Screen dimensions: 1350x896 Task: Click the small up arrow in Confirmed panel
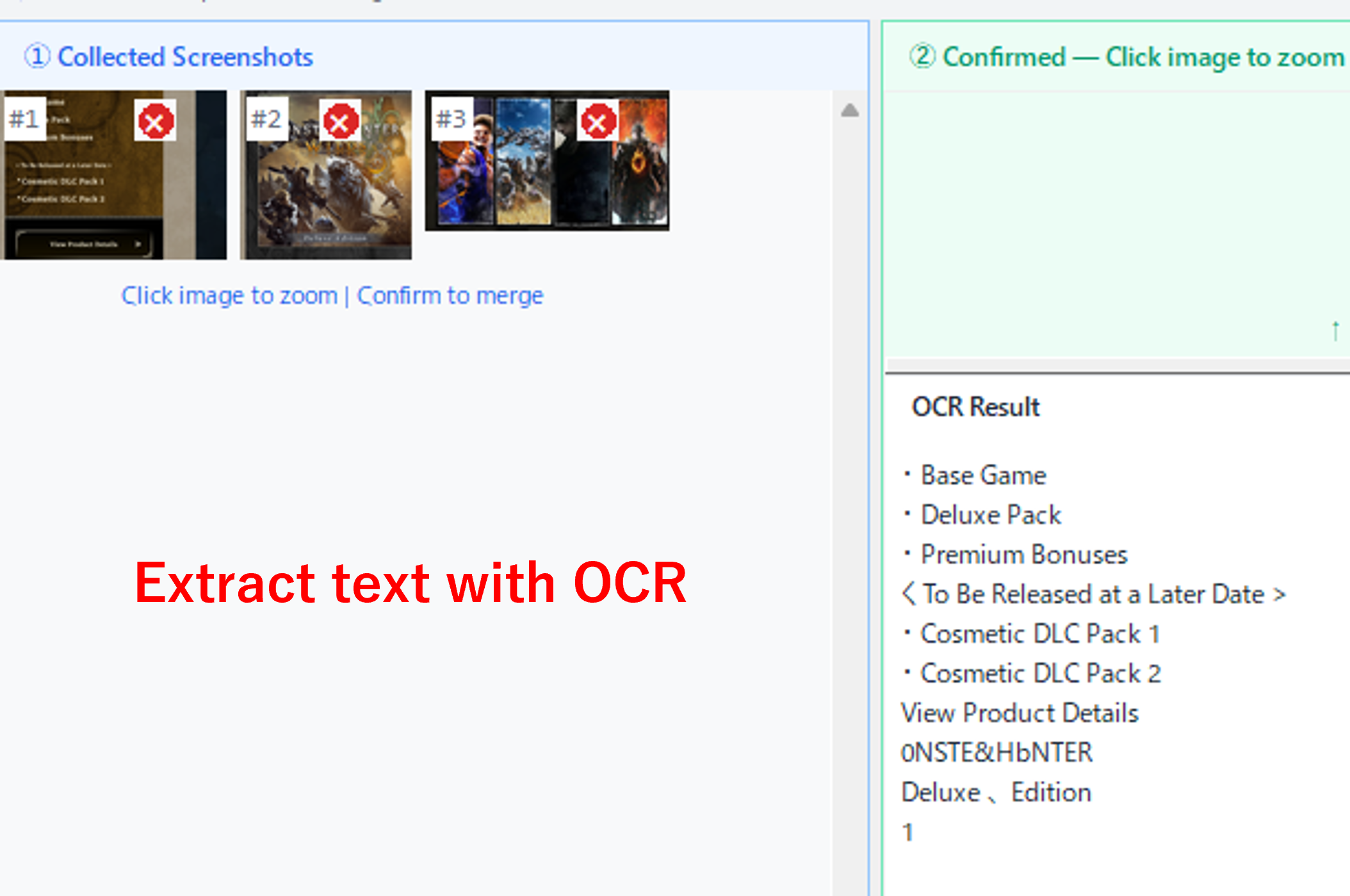1335,330
